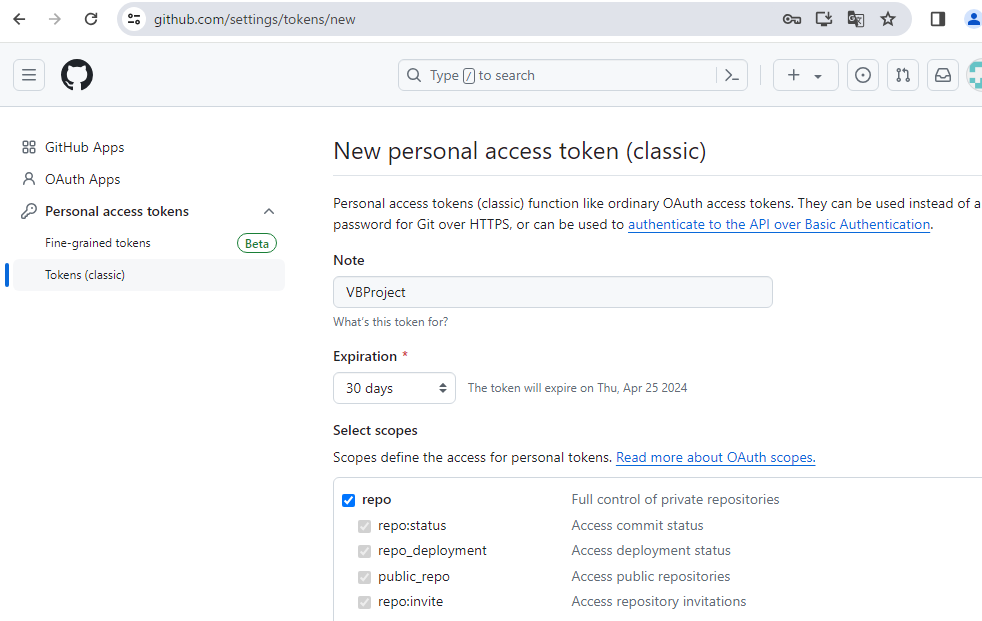Follow the authenticate to the API link
This screenshot has width=982, height=621.
tap(779, 225)
